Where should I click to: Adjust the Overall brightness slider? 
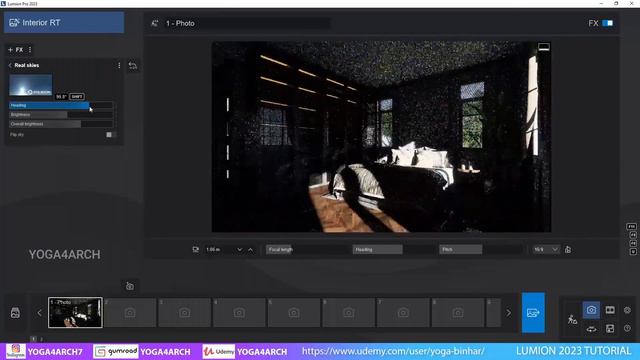pos(61,124)
